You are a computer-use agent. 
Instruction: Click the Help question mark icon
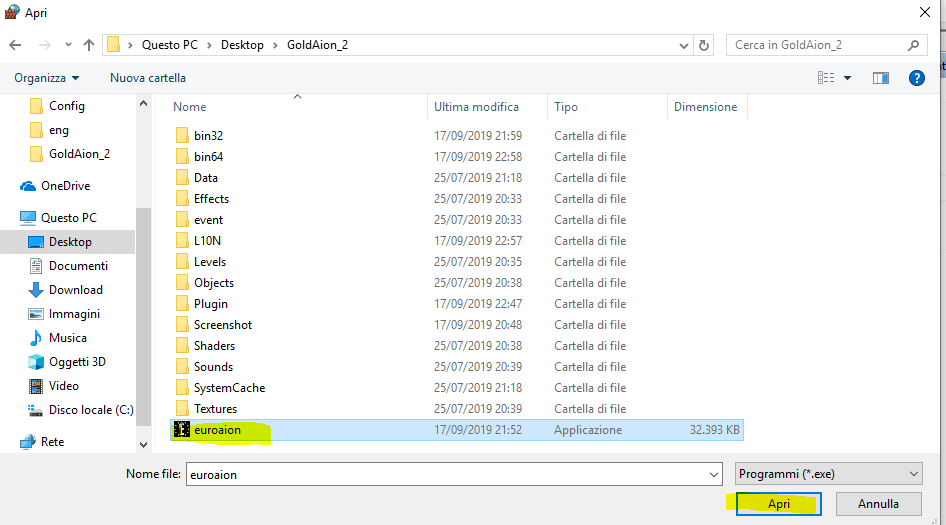pyautogui.click(x=915, y=78)
